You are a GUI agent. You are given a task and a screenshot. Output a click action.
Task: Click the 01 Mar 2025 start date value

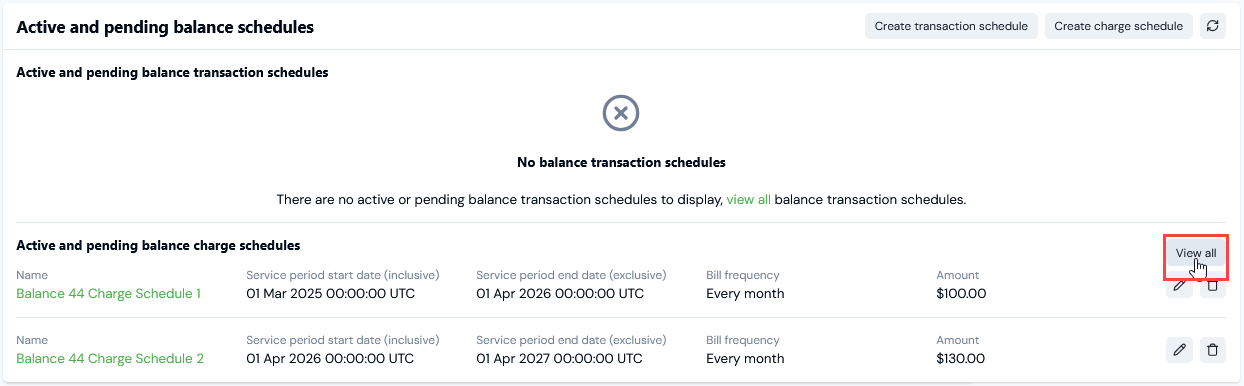coord(330,294)
